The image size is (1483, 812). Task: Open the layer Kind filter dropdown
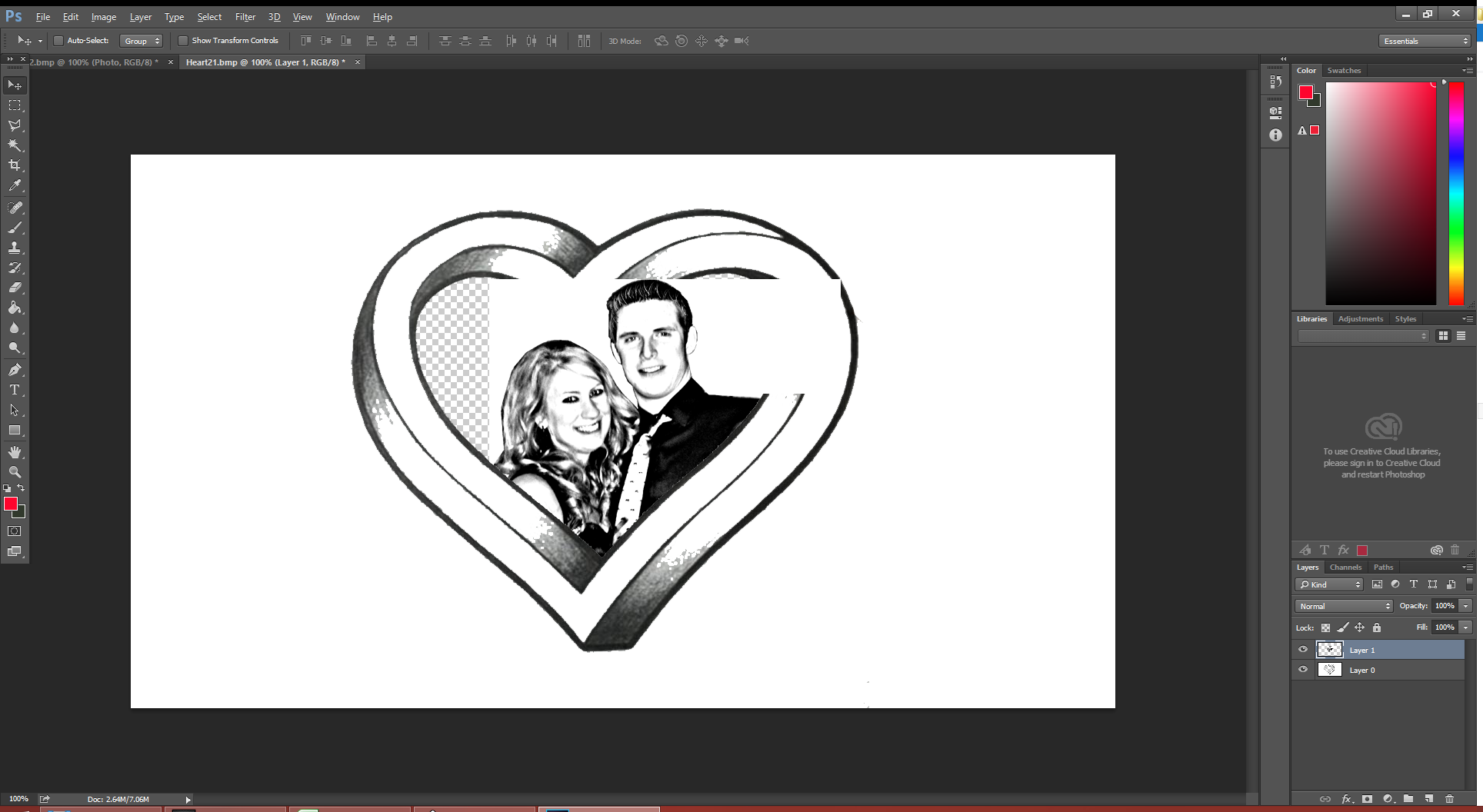1330,584
